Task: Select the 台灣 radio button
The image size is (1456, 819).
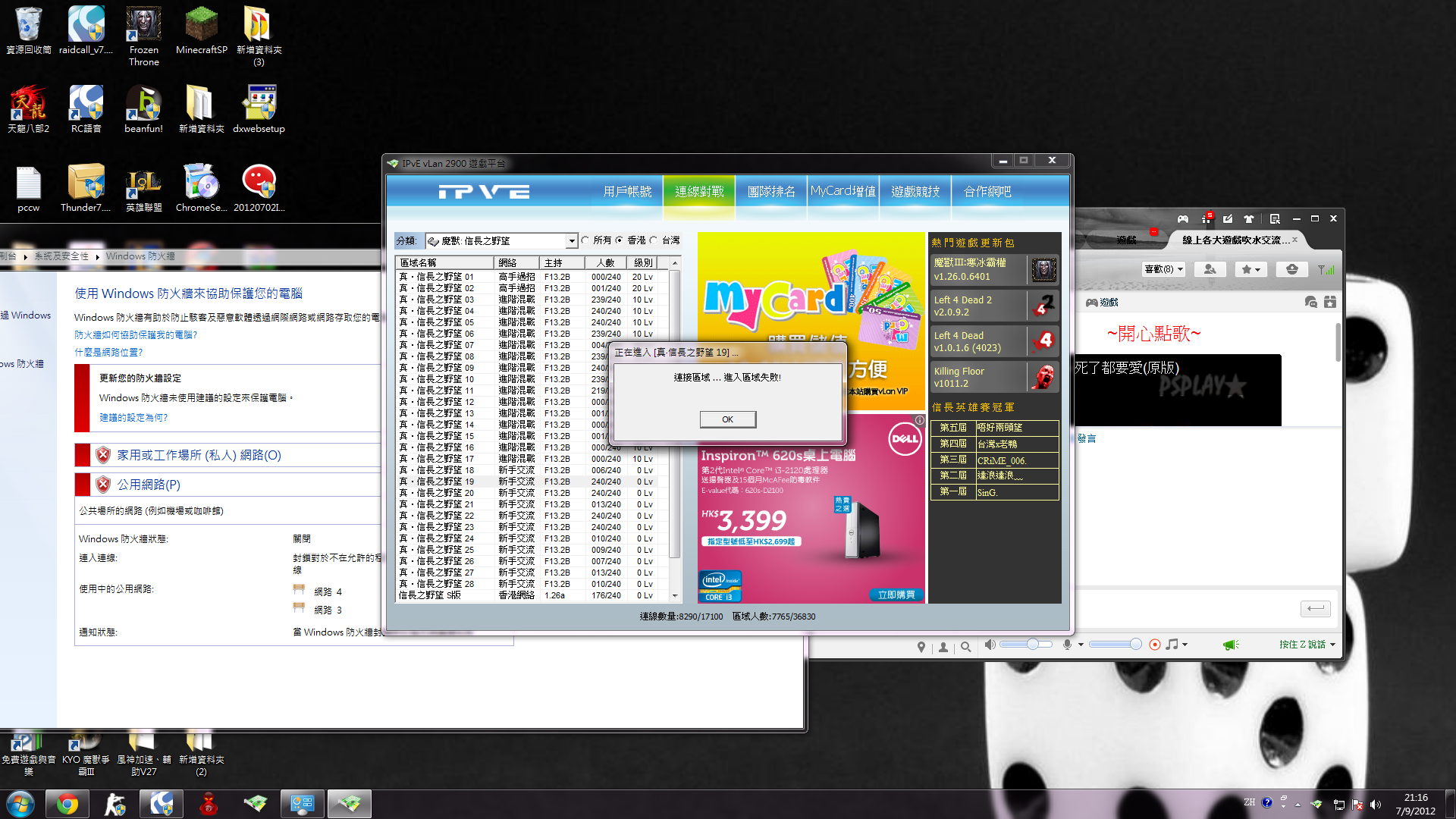Action: pos(654,240)
